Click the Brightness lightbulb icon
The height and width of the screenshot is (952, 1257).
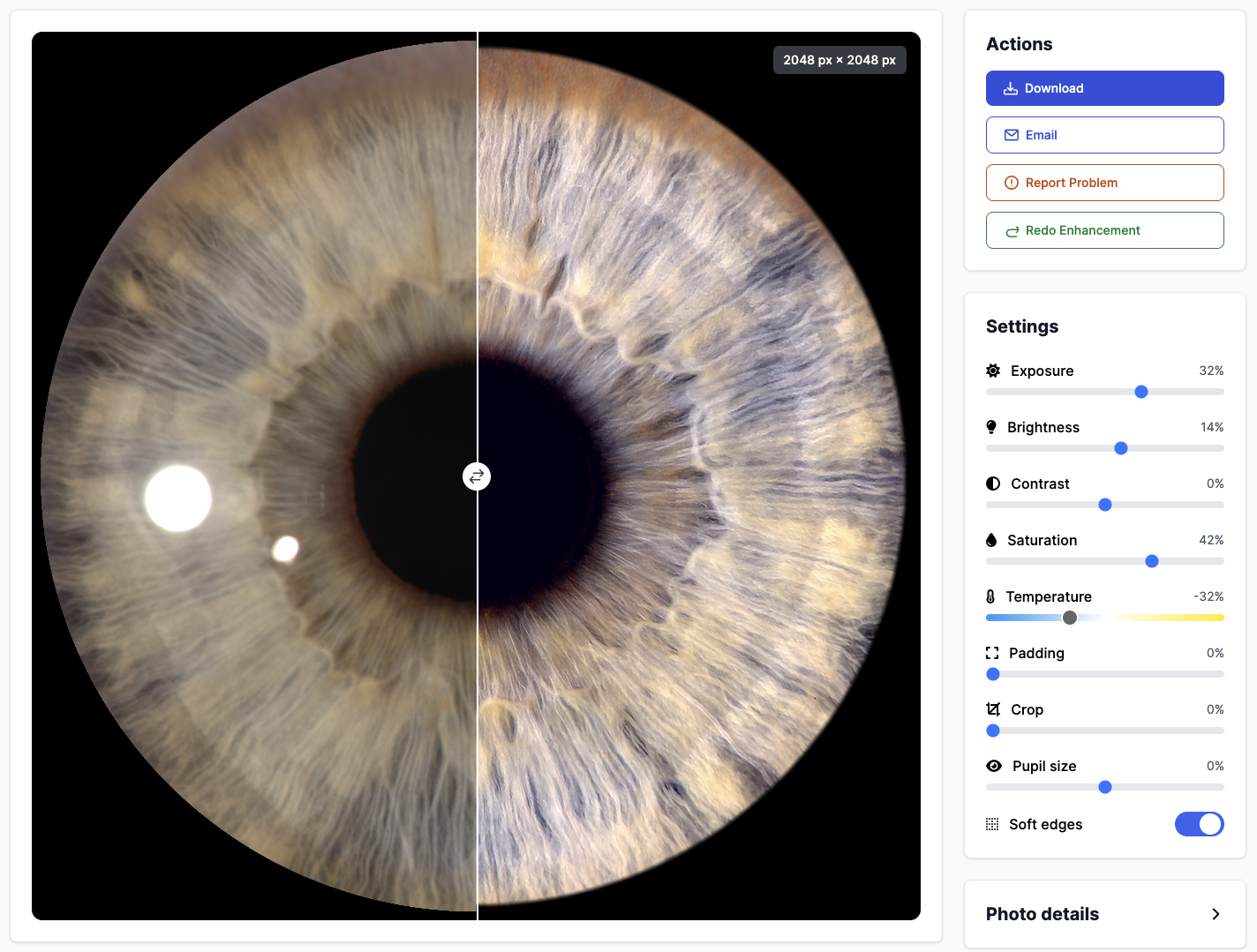[991, 427]
